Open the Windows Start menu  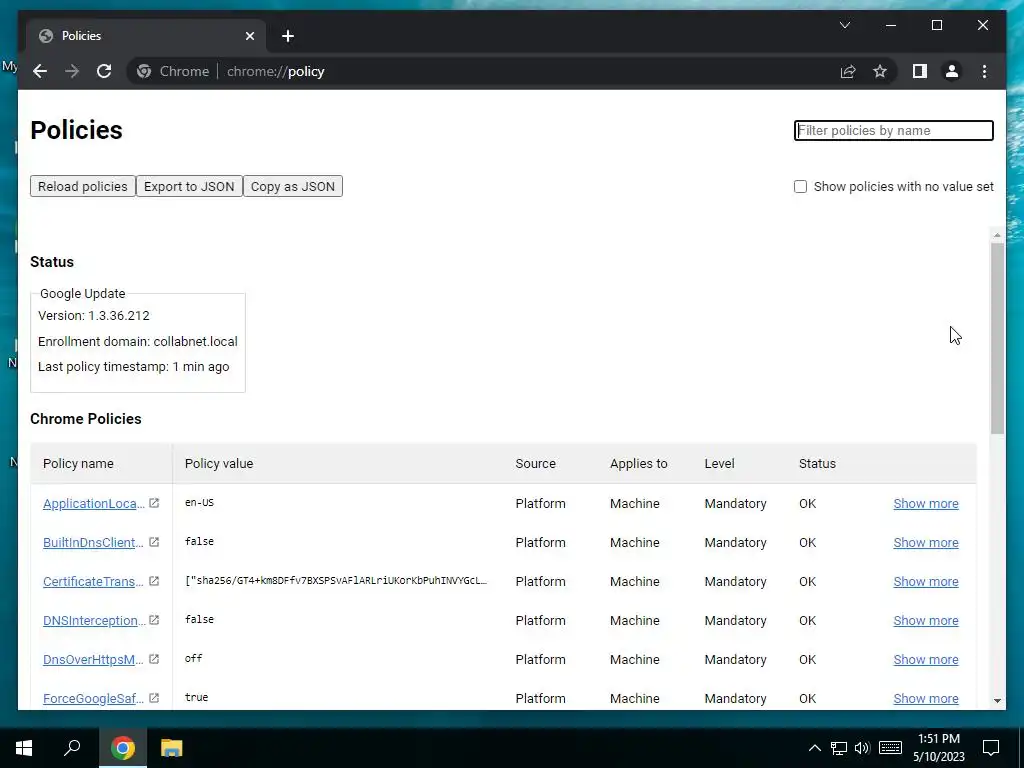24,748
